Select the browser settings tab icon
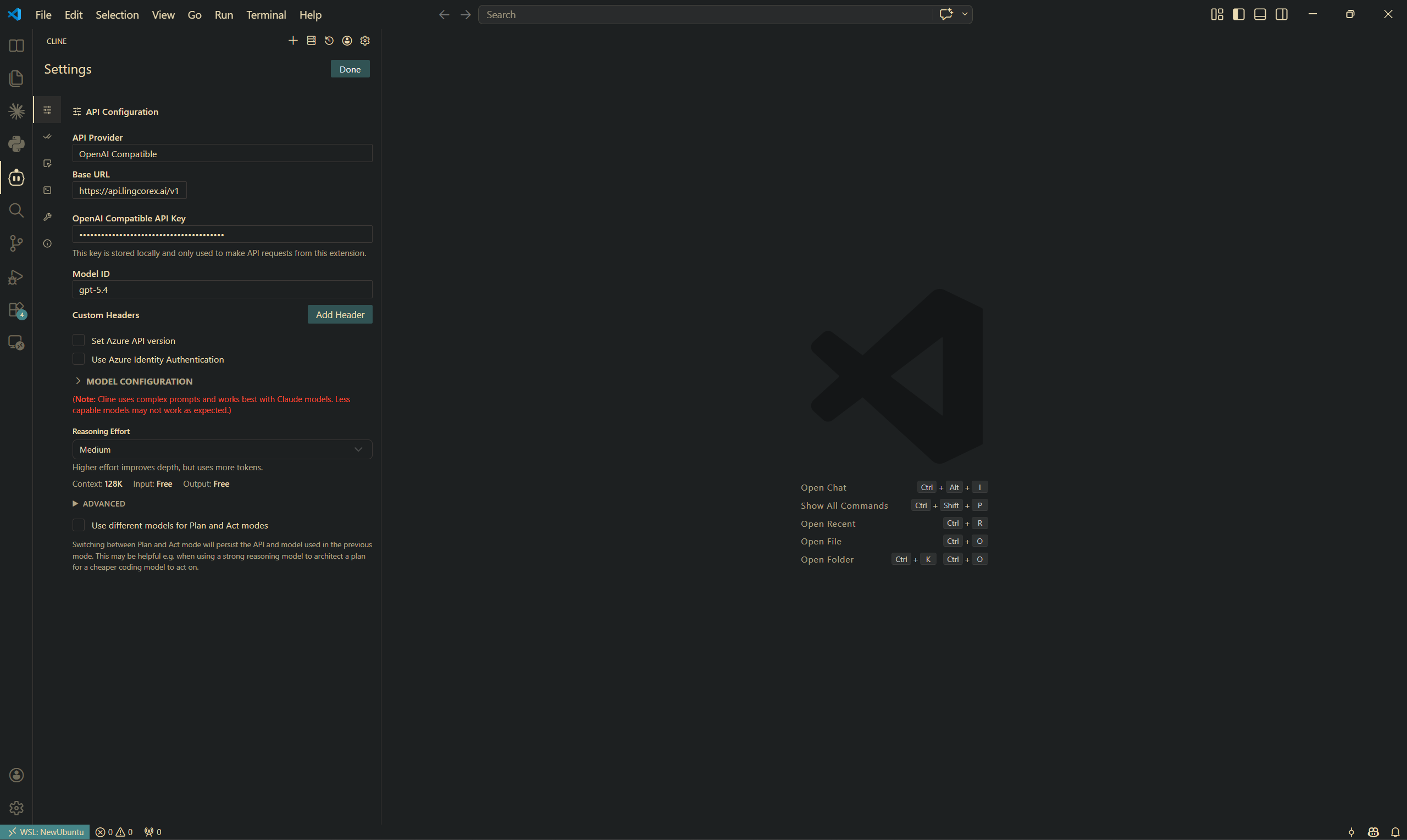 pyautogui.click(x=48, y=163)
